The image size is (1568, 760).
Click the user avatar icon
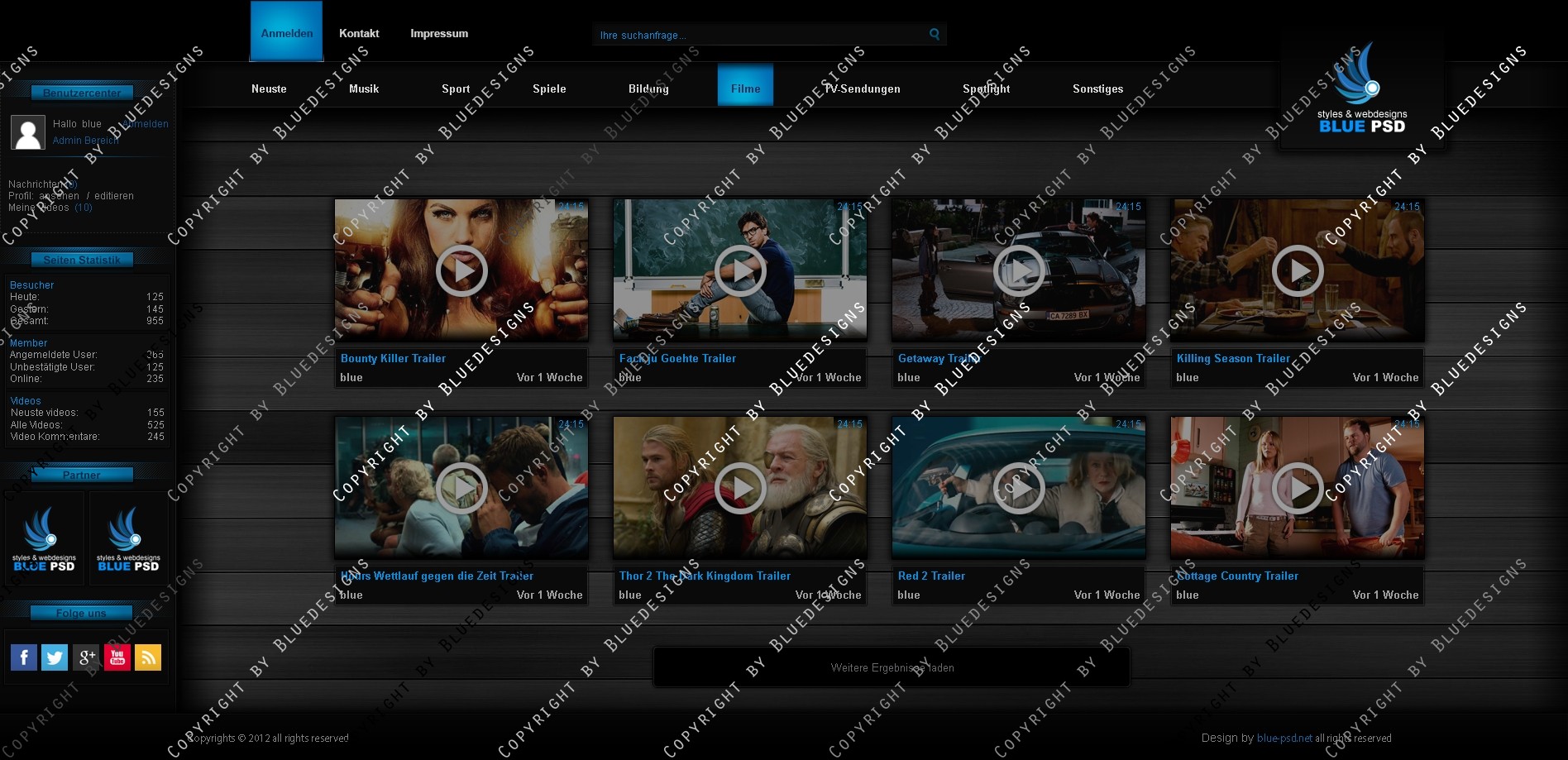28,132
